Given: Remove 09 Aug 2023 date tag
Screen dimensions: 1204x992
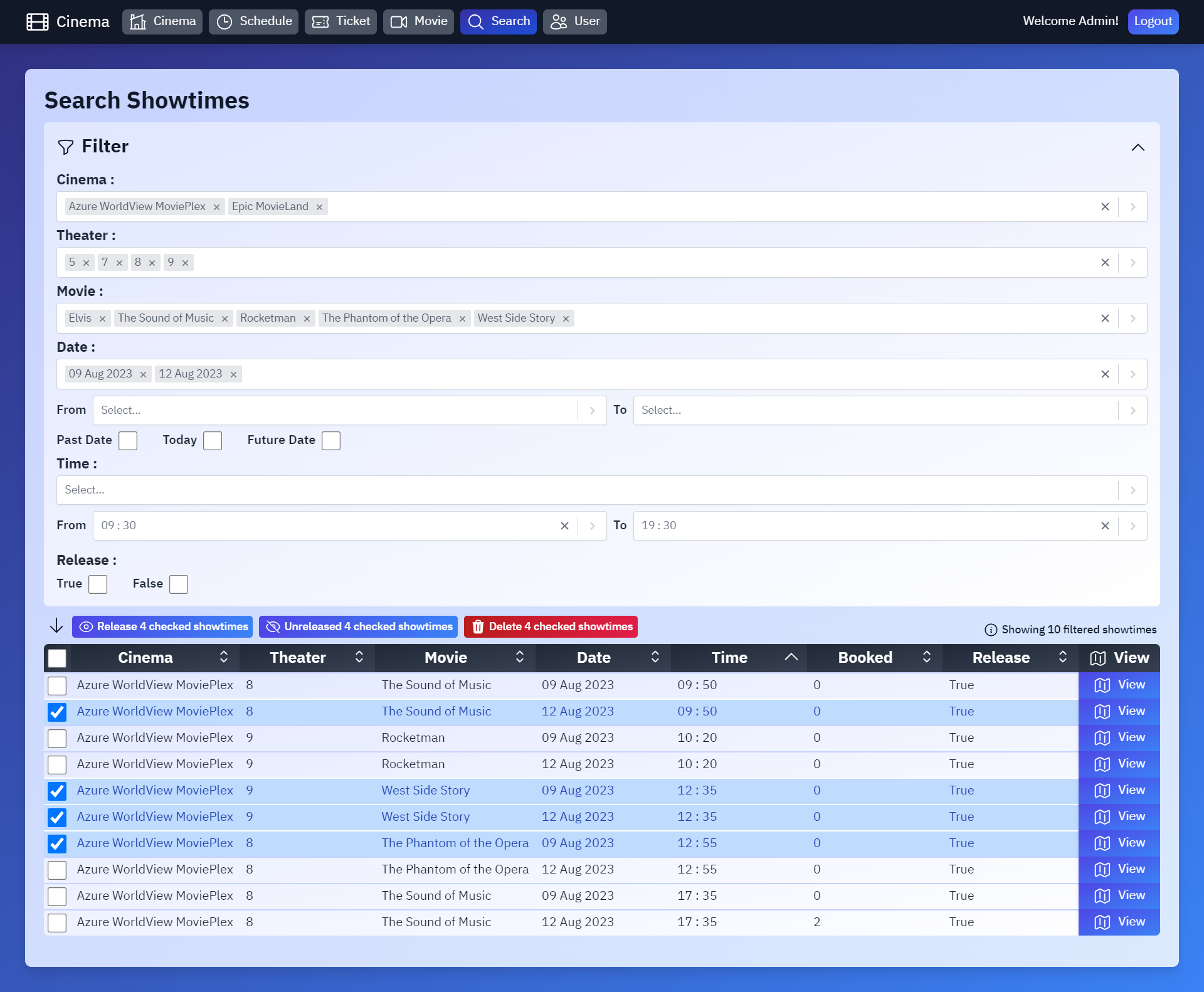Looking at the screenshot, I should (x=143, y=374).
